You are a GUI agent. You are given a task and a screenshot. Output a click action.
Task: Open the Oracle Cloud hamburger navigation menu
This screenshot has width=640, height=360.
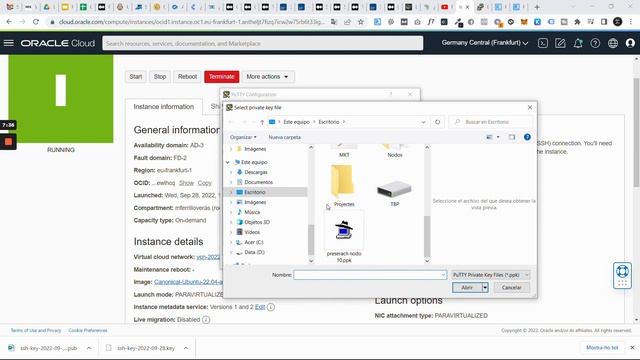(x=9, y=43)
